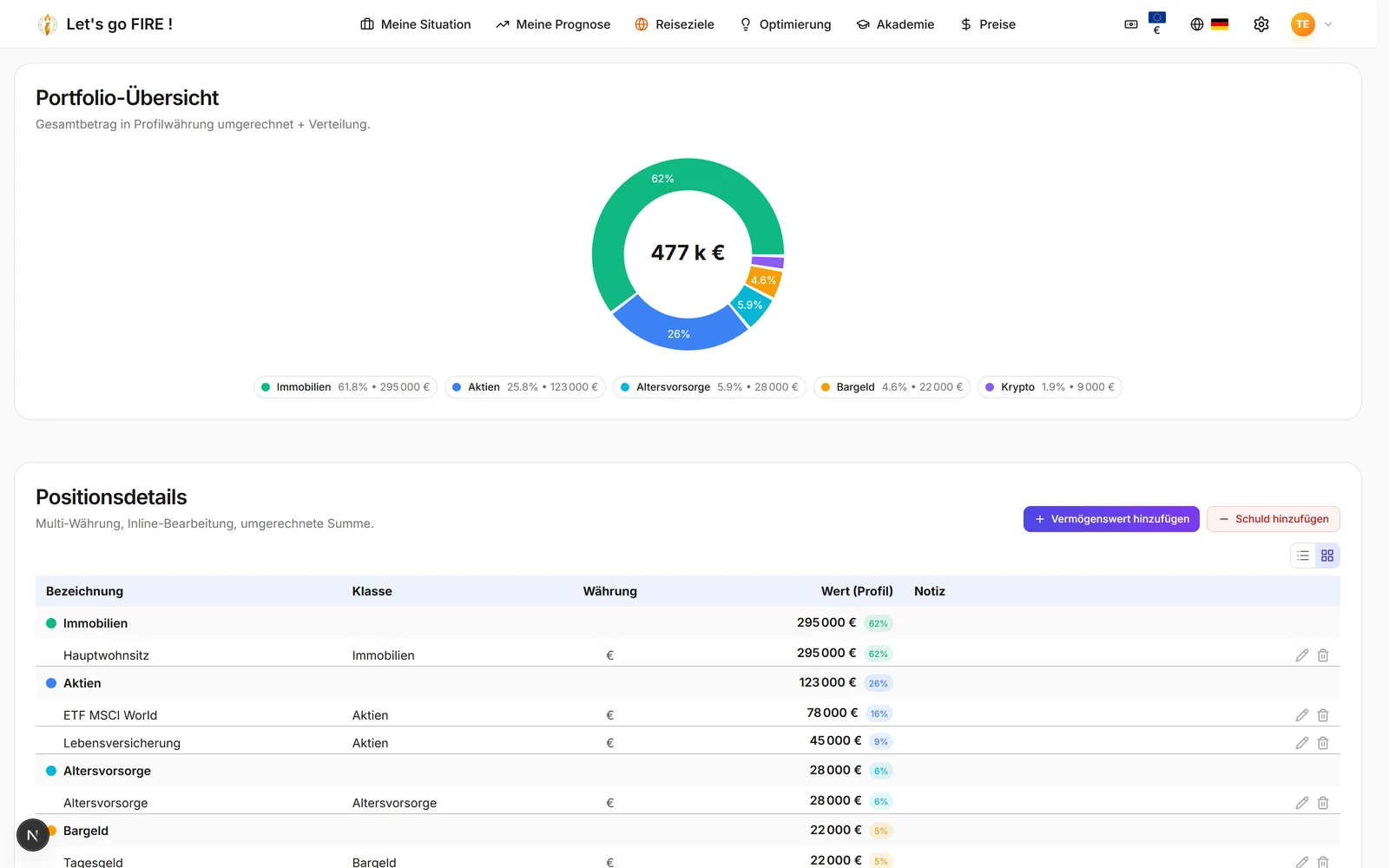Click the globe language icon
Image resolution: width=1389 pixels, height=868 pixels.
coord(1196,24)
